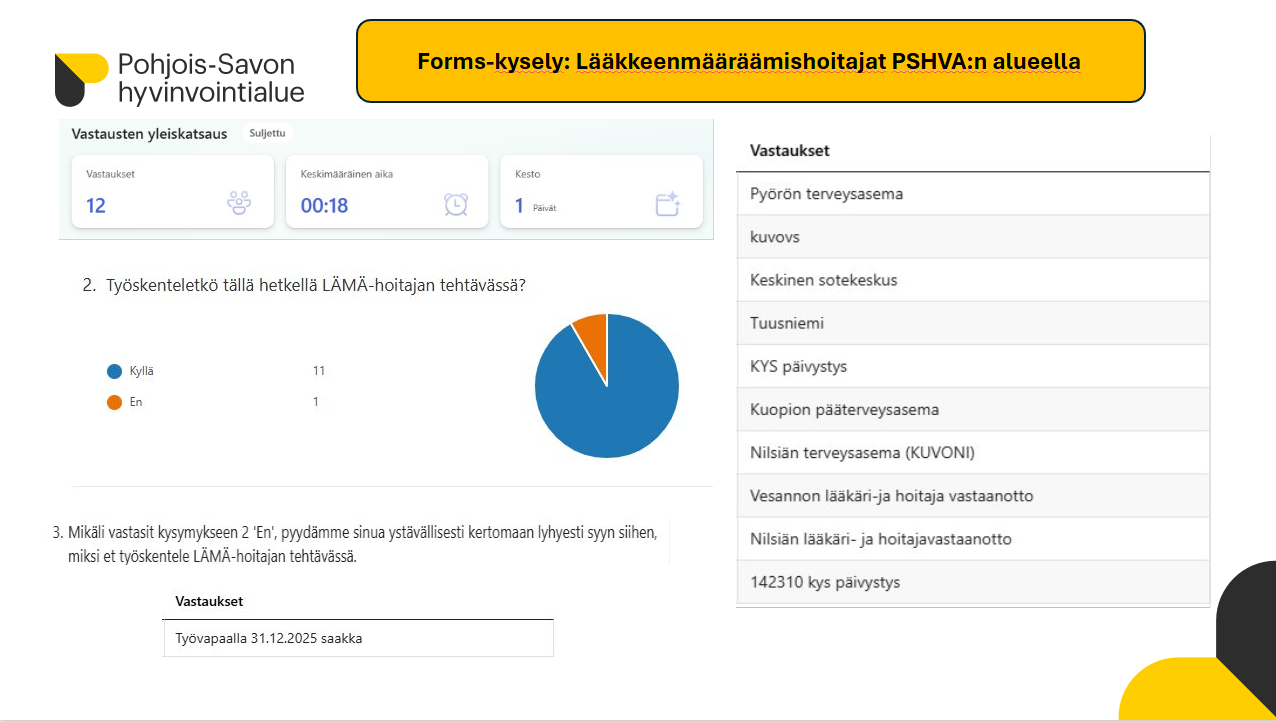The height and width of the screenshot is (722, 1276).
Task: Click the alarm clock icon in average time card
Action: [x=455, y=204]
